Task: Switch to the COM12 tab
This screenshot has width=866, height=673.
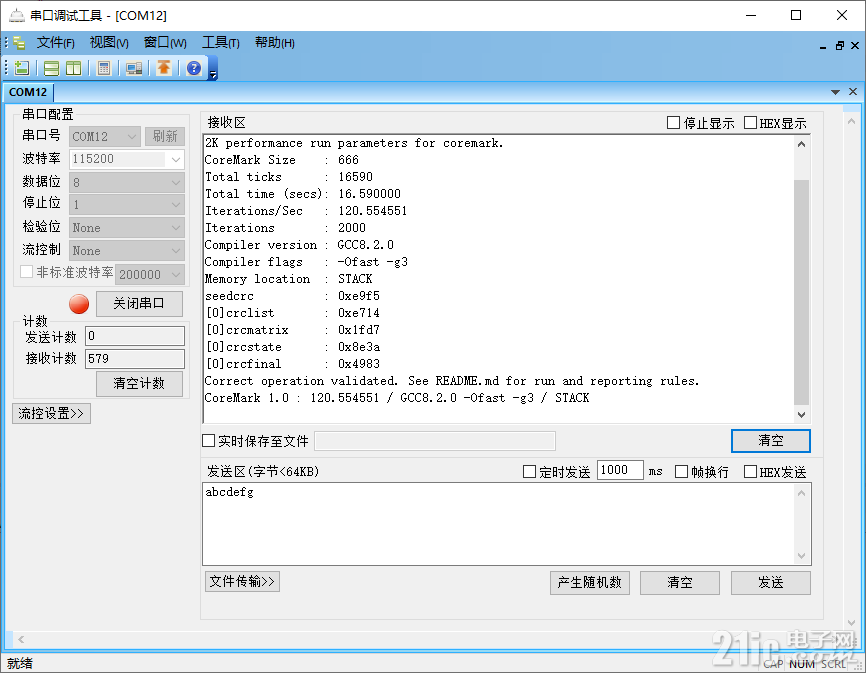Action: (28, 92)
